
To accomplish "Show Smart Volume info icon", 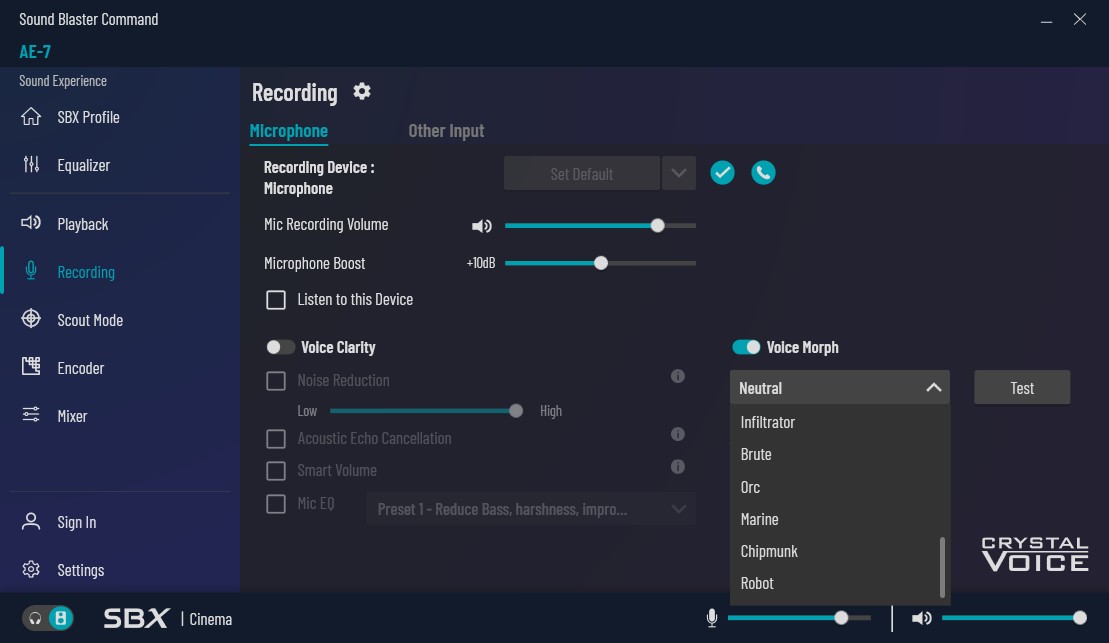I will tap(678, 467).
